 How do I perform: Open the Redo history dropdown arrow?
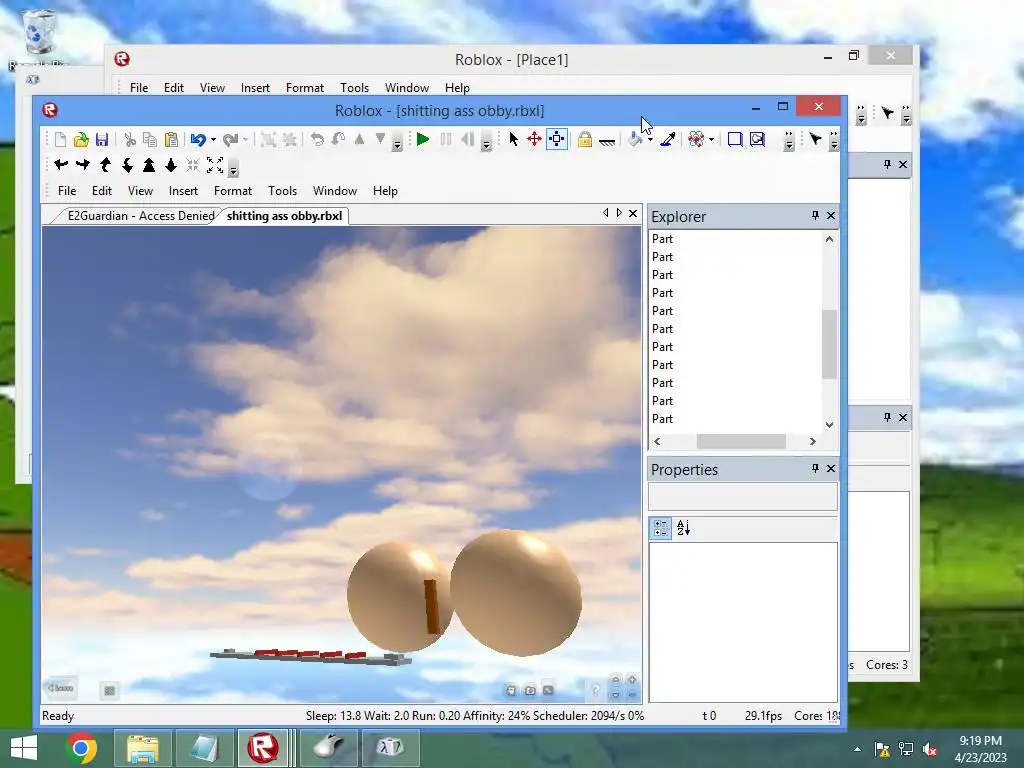tap(246, 139)
